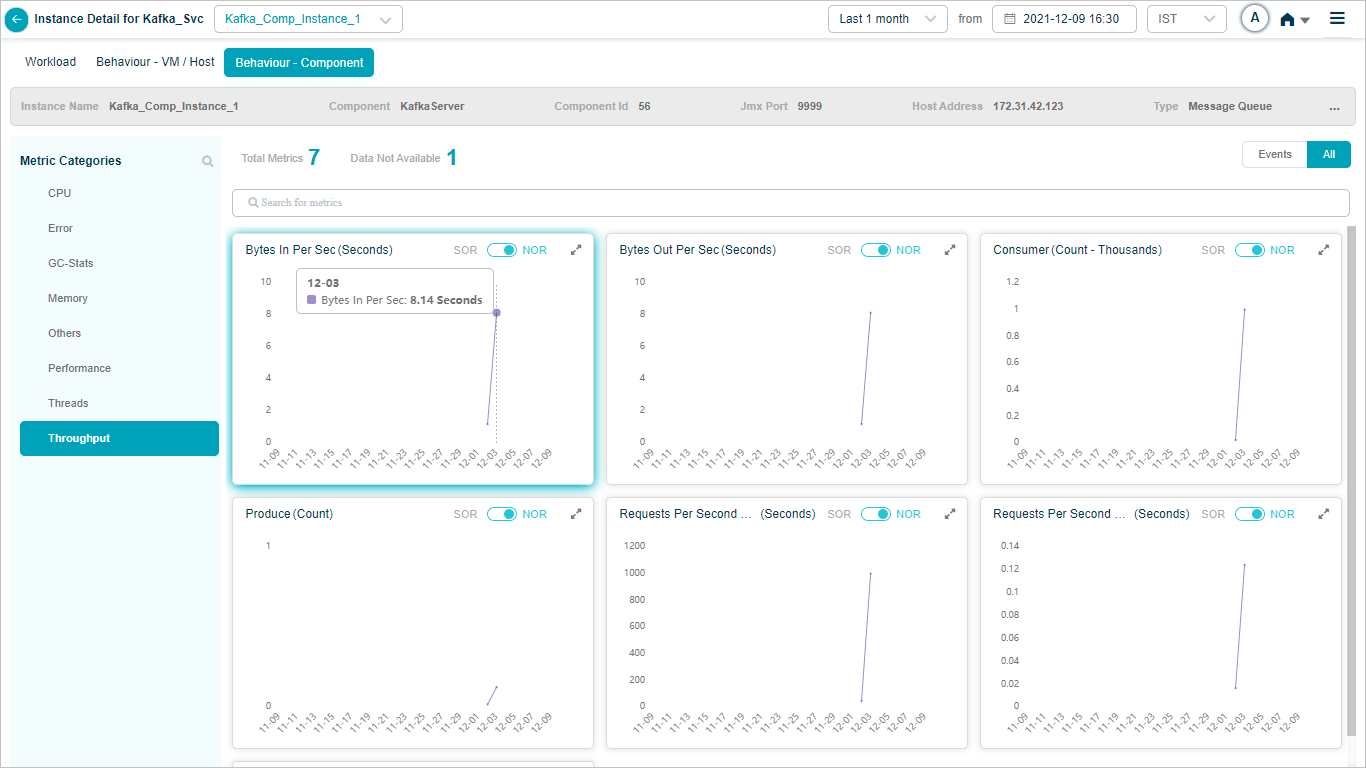Open the Kafka_Comp_Instance_1 instance dropdown

click(x=308, y=19)
